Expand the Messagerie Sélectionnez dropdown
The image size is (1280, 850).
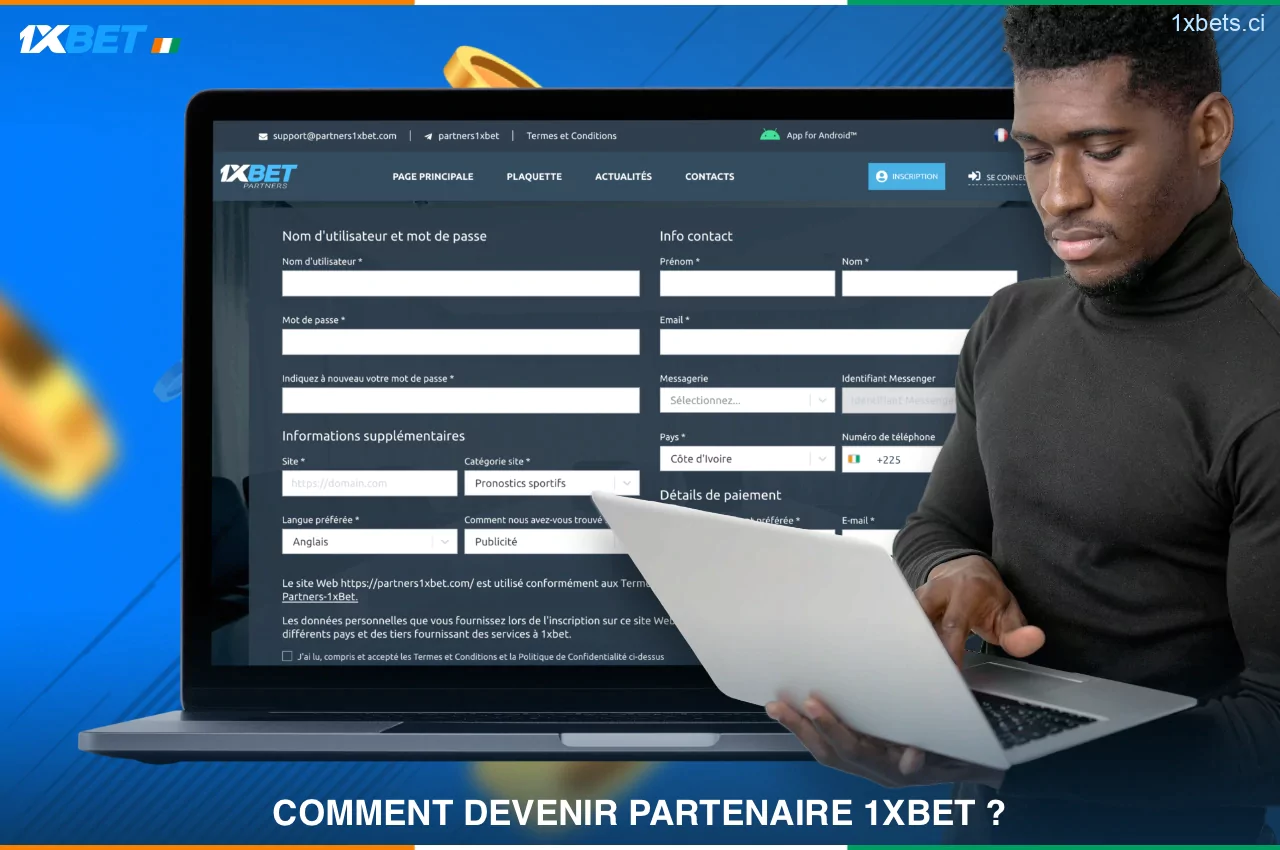[x=747, y=400]
